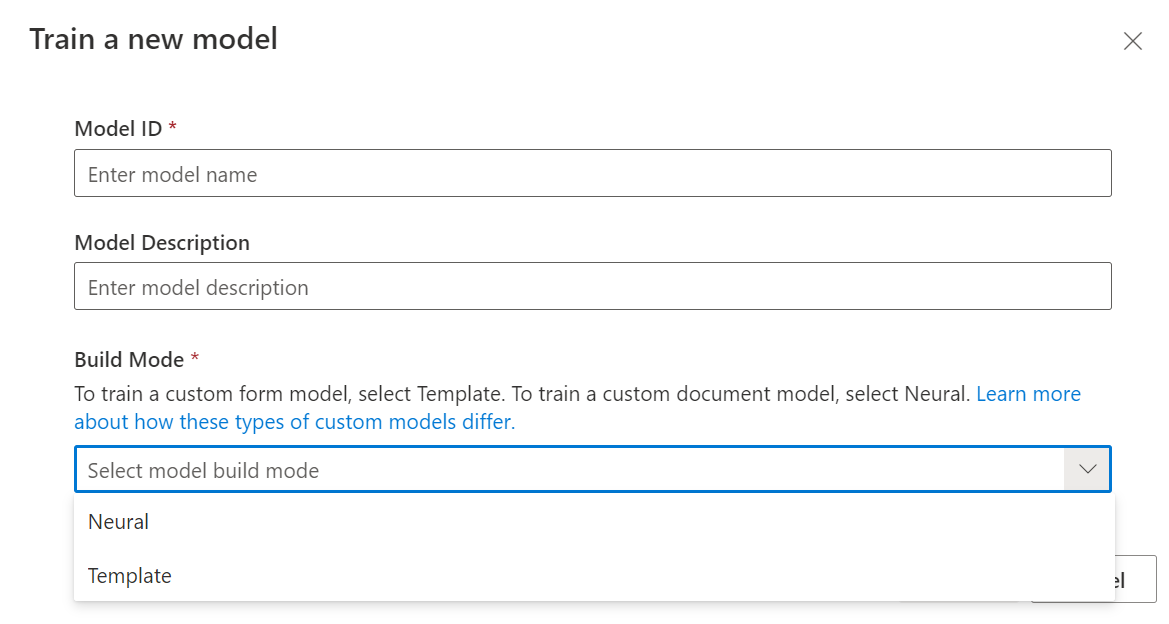Click the red asterisk beside Build Mode
Viewport: 1169px width, 624px height.
195,359
